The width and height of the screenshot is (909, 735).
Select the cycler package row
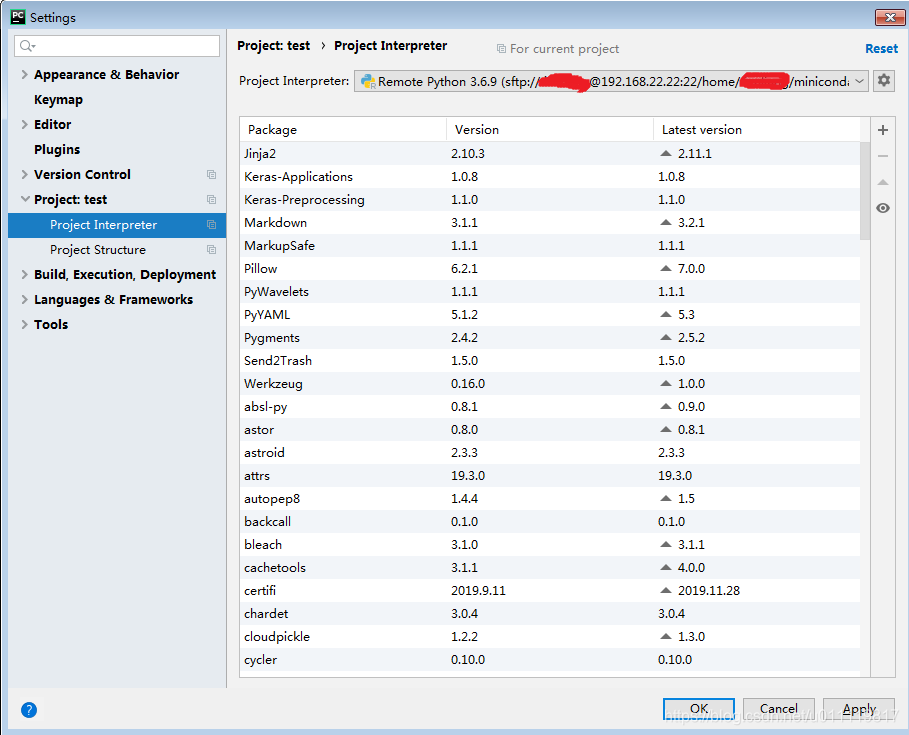click(550, 660)
